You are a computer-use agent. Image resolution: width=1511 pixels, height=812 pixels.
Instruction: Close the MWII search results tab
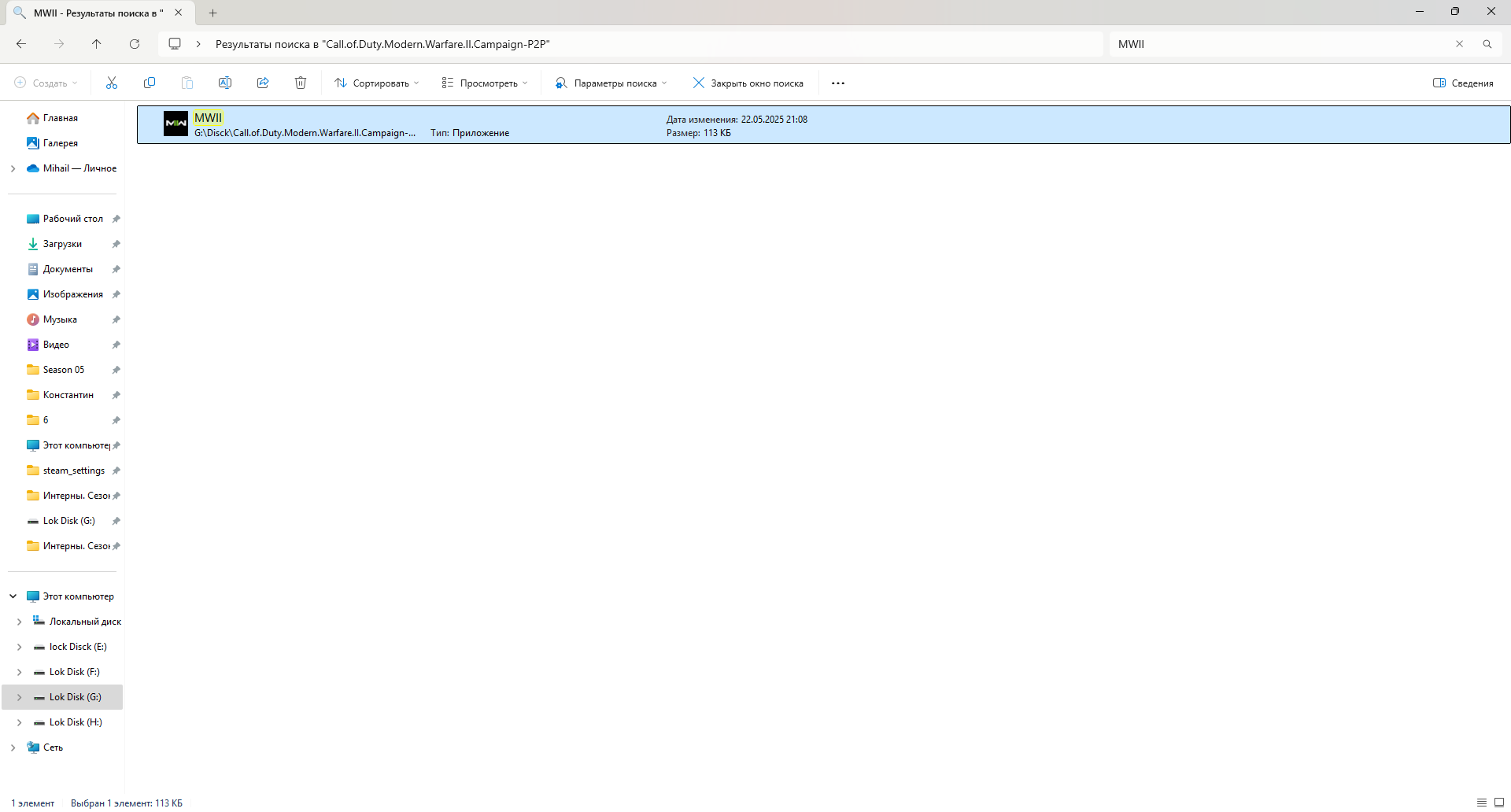click(x=179, y=13)
